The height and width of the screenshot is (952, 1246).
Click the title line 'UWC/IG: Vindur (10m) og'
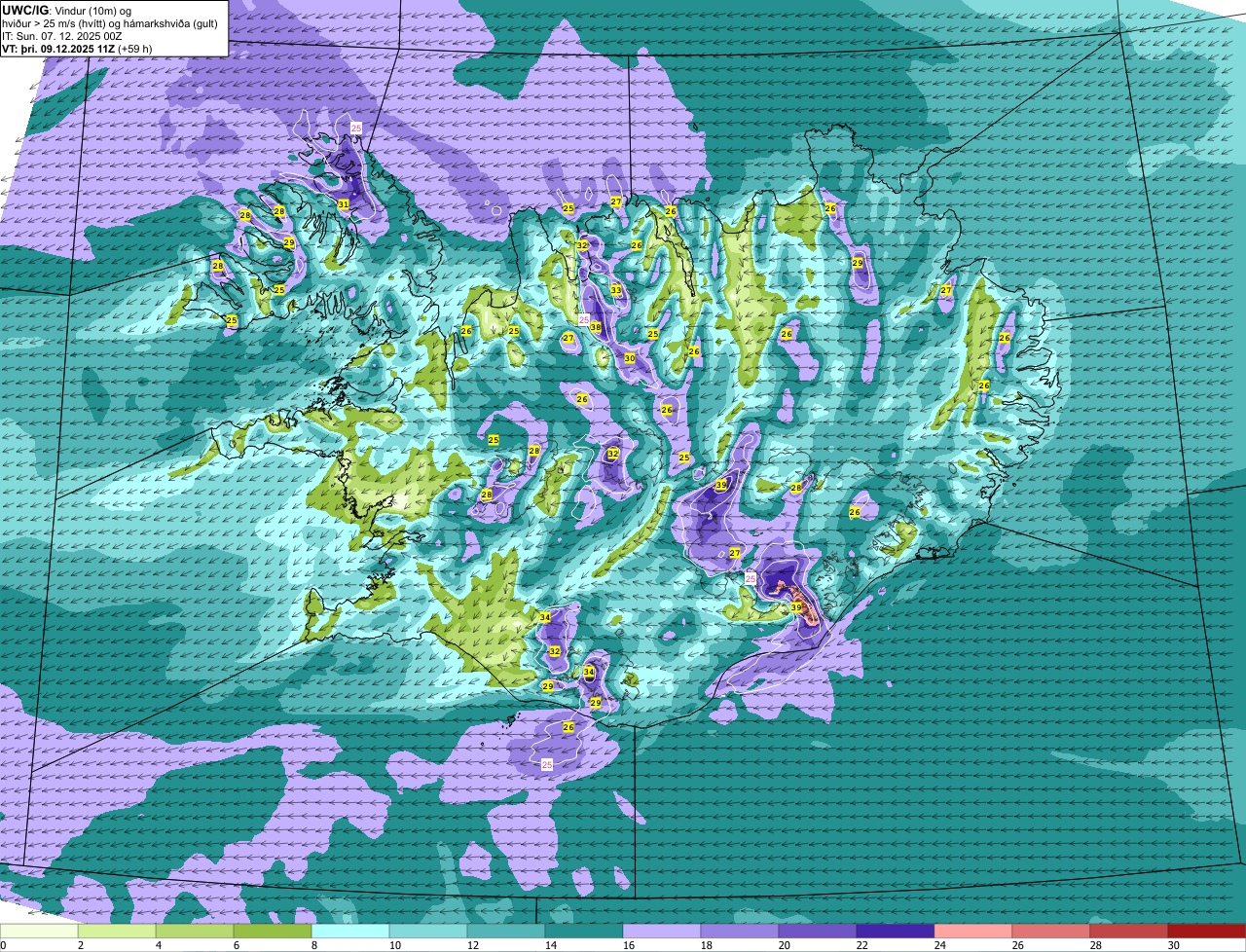pyautogui.click(x=68, y=10)
